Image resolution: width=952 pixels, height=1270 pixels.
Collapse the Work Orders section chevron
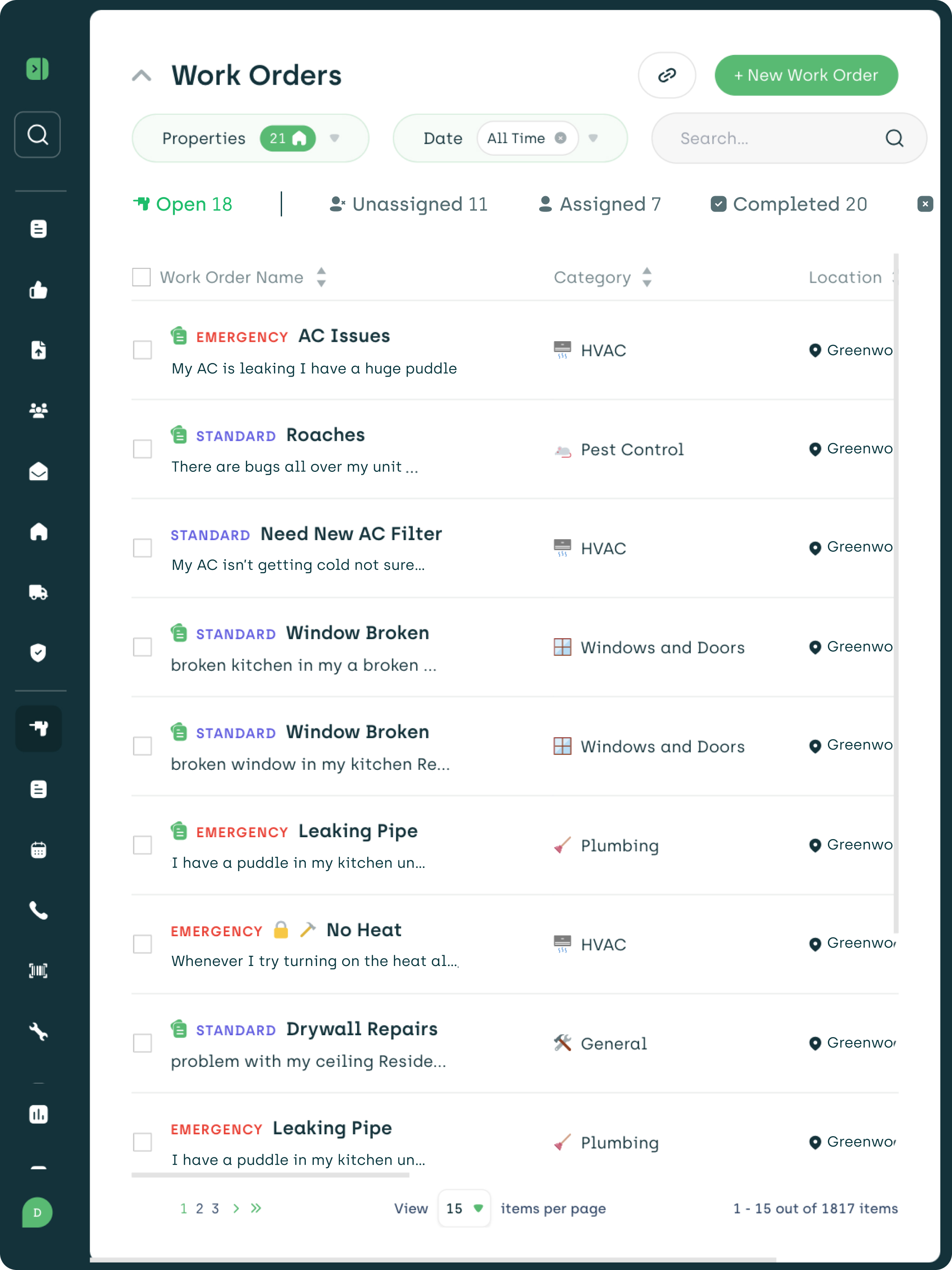tap(142, 75)
